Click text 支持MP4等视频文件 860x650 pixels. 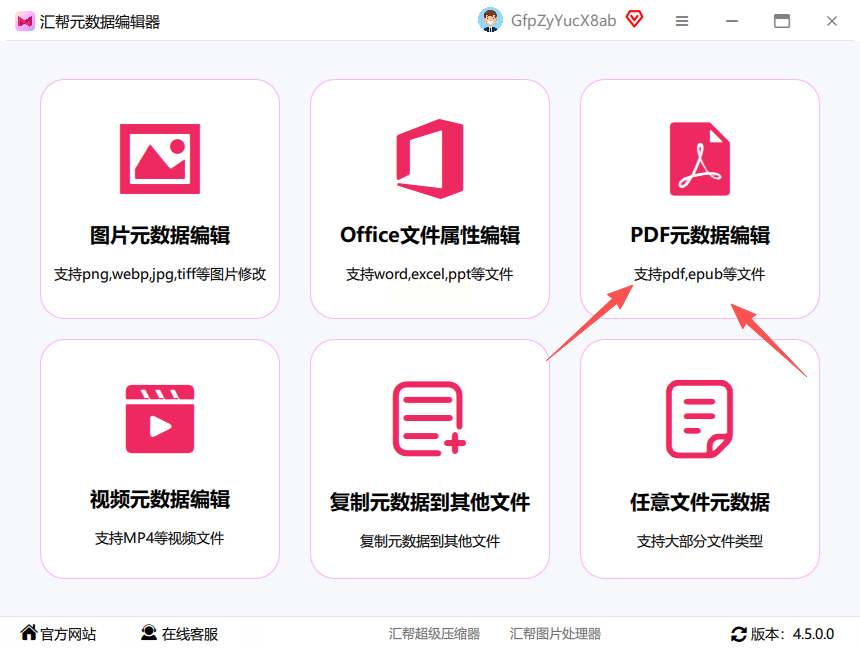[x=160, y=539]
